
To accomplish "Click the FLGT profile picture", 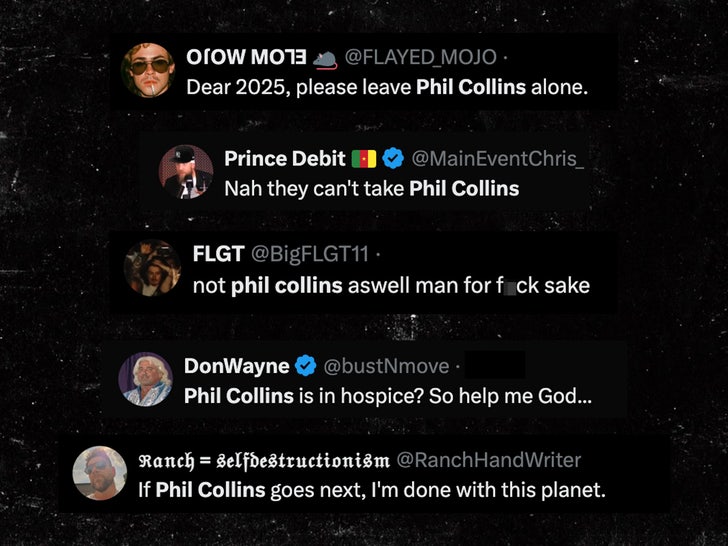I will tap(153, 267).
